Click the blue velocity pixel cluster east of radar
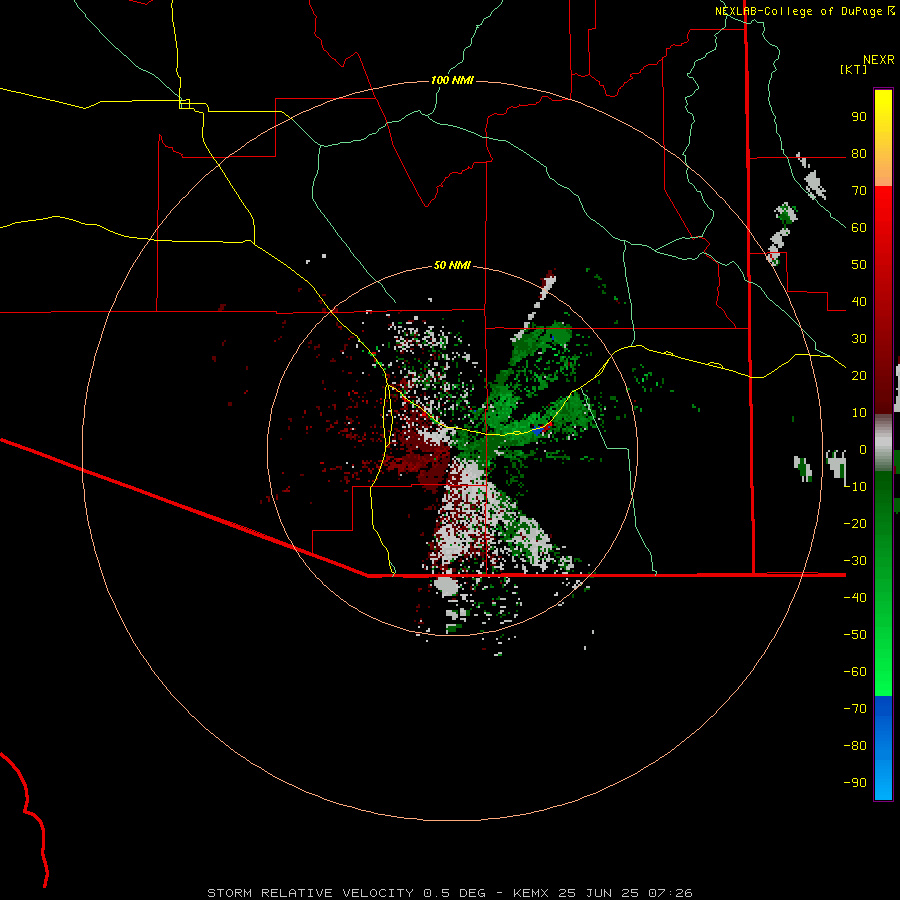The height and width of the screenshot is (900, 900). click(x=538, y=430)
